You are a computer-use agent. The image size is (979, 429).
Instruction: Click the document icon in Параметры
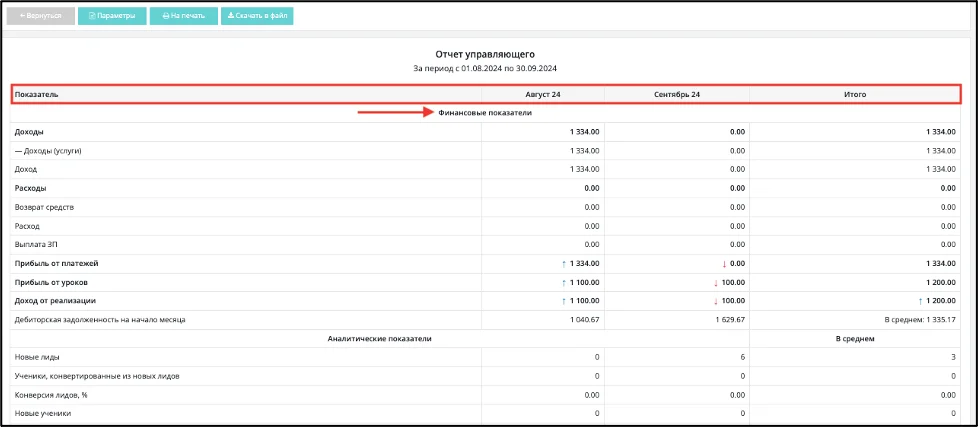coord(92,16)
